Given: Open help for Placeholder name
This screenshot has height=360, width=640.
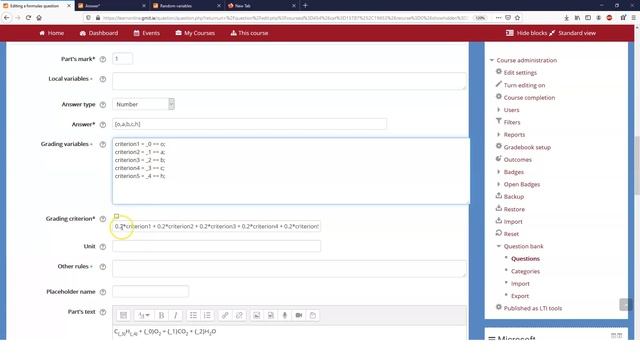Looking at the screenshot, I should coord(103,292).
